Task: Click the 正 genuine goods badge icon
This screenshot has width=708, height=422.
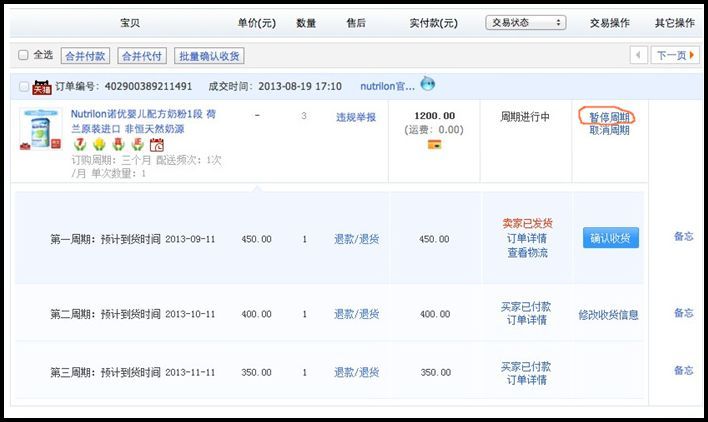Action: (137, 144)
